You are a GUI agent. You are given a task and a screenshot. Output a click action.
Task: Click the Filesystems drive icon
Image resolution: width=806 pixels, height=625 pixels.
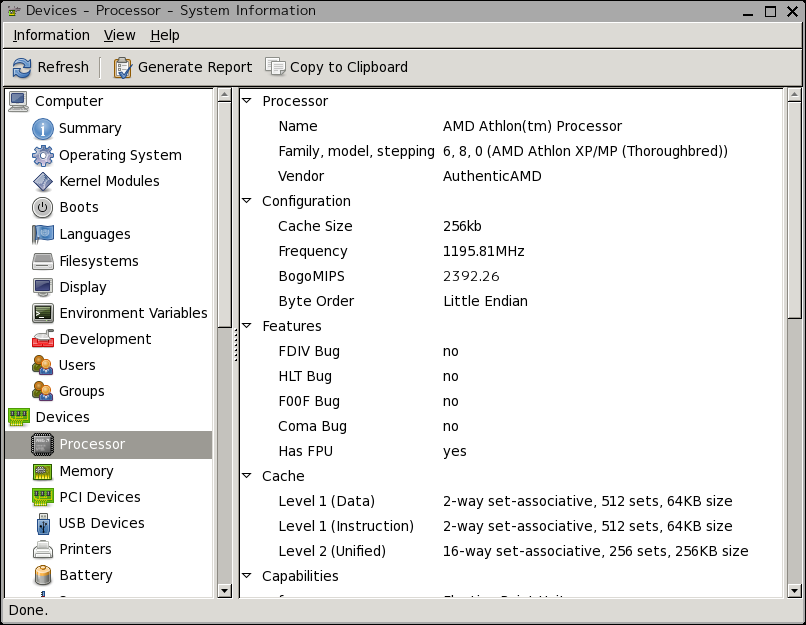pos(43,261)
